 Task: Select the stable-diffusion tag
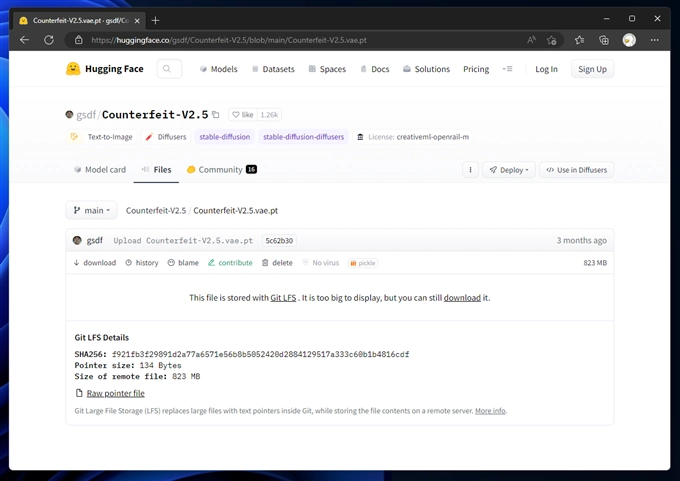click(x=225, y=137)
